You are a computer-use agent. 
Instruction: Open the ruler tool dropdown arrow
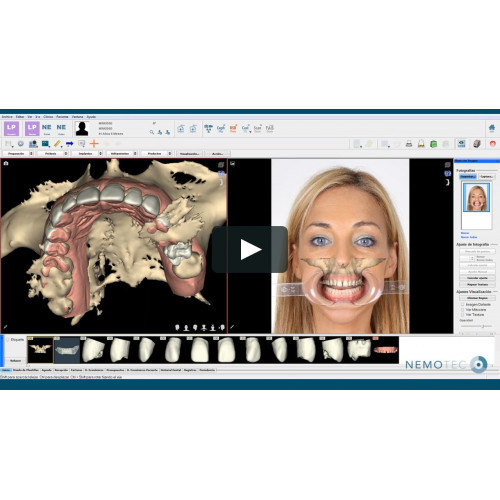click(x=62, y=146)
